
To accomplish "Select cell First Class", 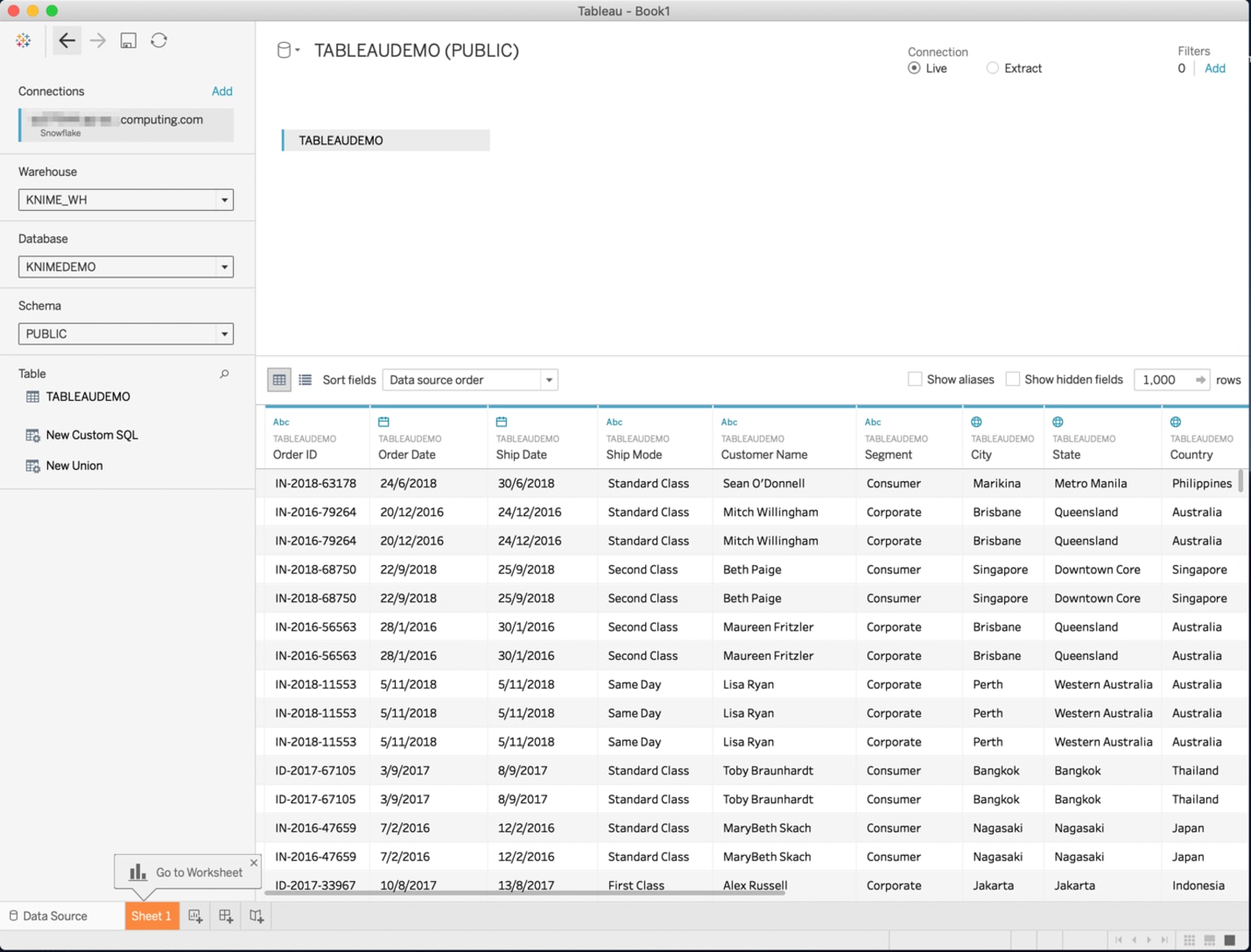I will pyautogui.click(x=636, y=885).
